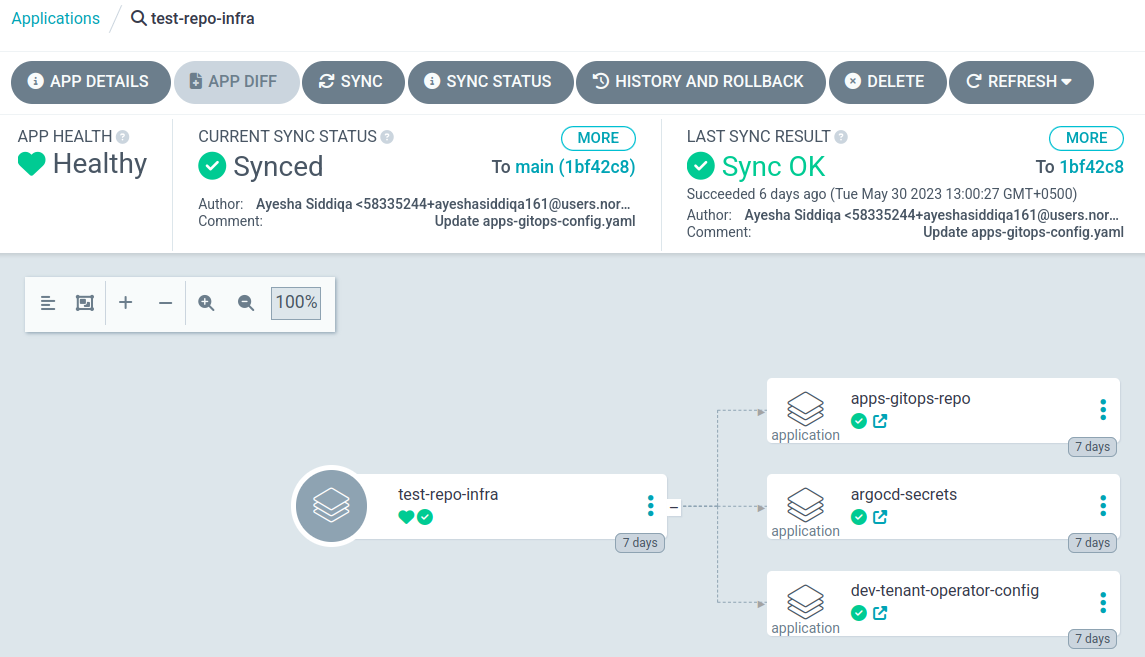Image resolution: width=1145 pixels, height=657 pixels.
Task: Open the argocd-secrets external link icon
Action: click(880, 517)
